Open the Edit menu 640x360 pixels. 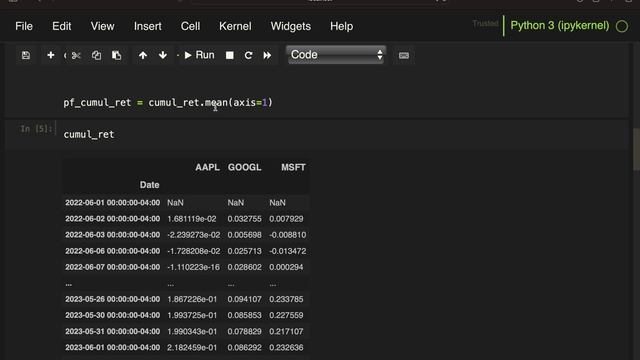(62, 26)
